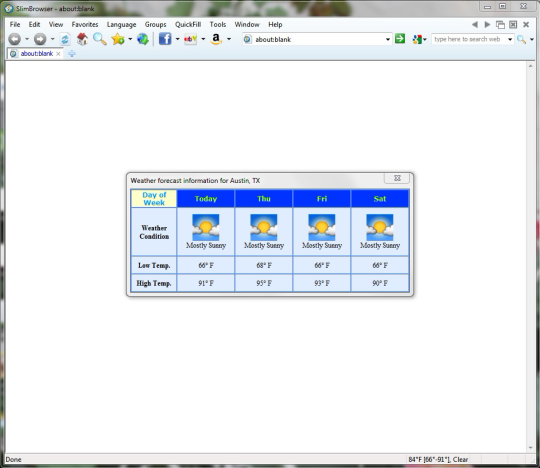Click the green Go arrow button
The image size is (540, 468).
tap(400, 39)
